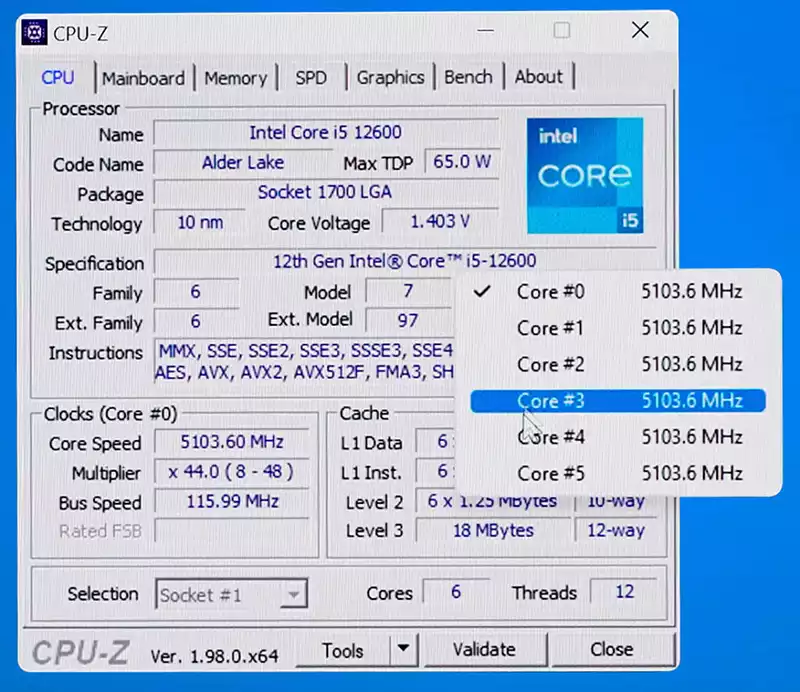Image resolution: width=800 pixels, height=692 pixels.
Task: Click the Core Speed 5103.60 MHz value
Action: 232,441
